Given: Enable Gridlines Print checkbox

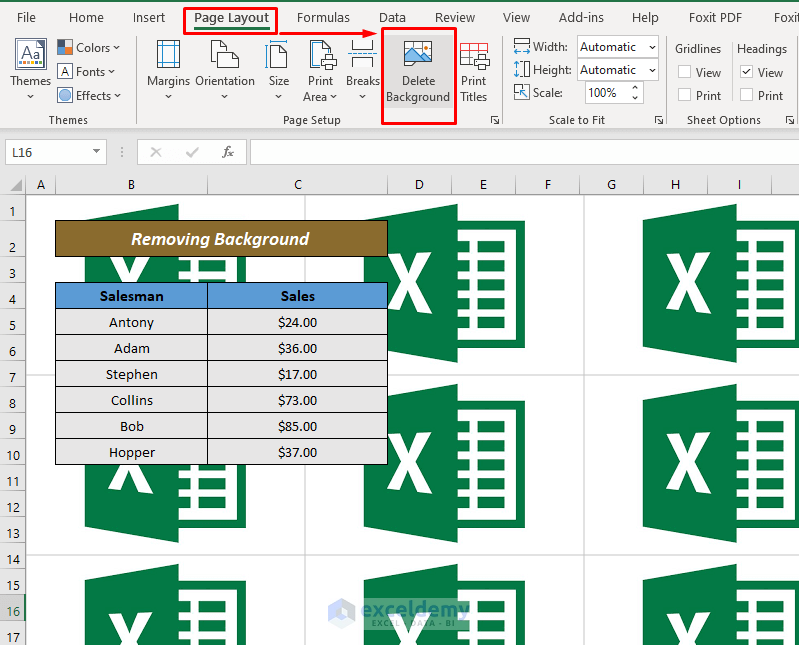Looking at the screenshot, I should point(684,95).
